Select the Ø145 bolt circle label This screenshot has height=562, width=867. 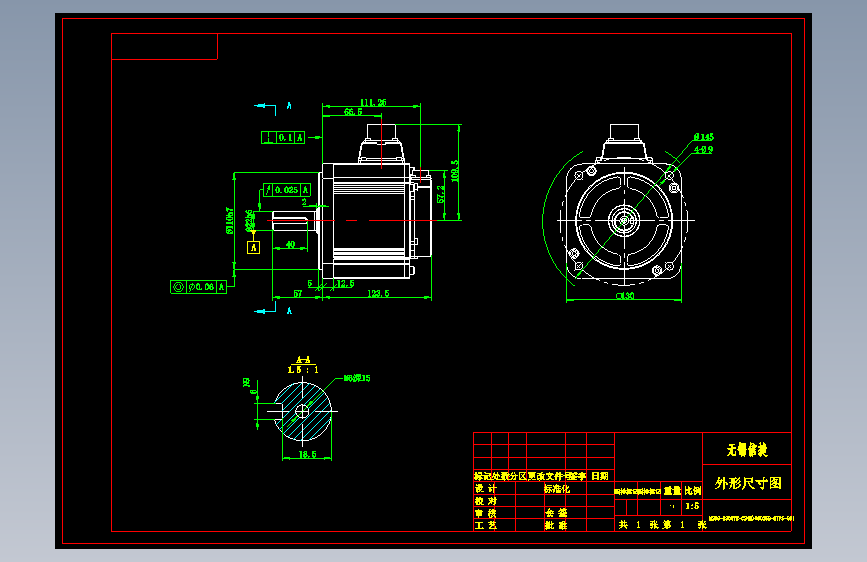coord(704,137)
